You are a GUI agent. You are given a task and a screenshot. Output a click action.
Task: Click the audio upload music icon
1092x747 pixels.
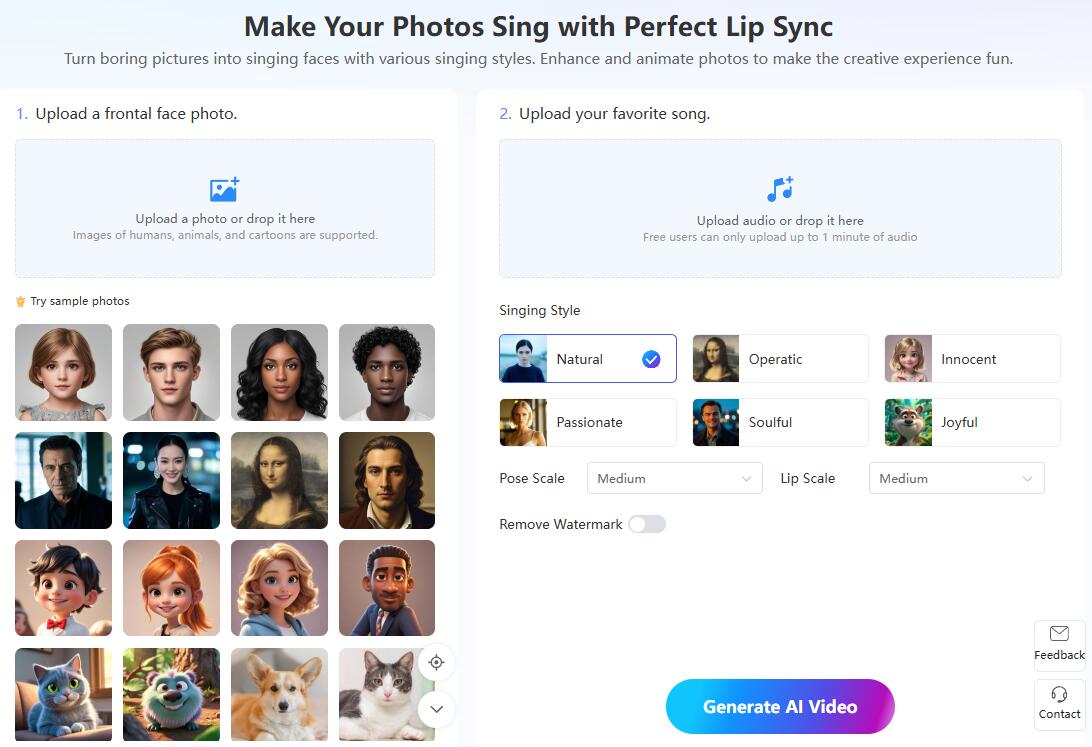point(780,189)
